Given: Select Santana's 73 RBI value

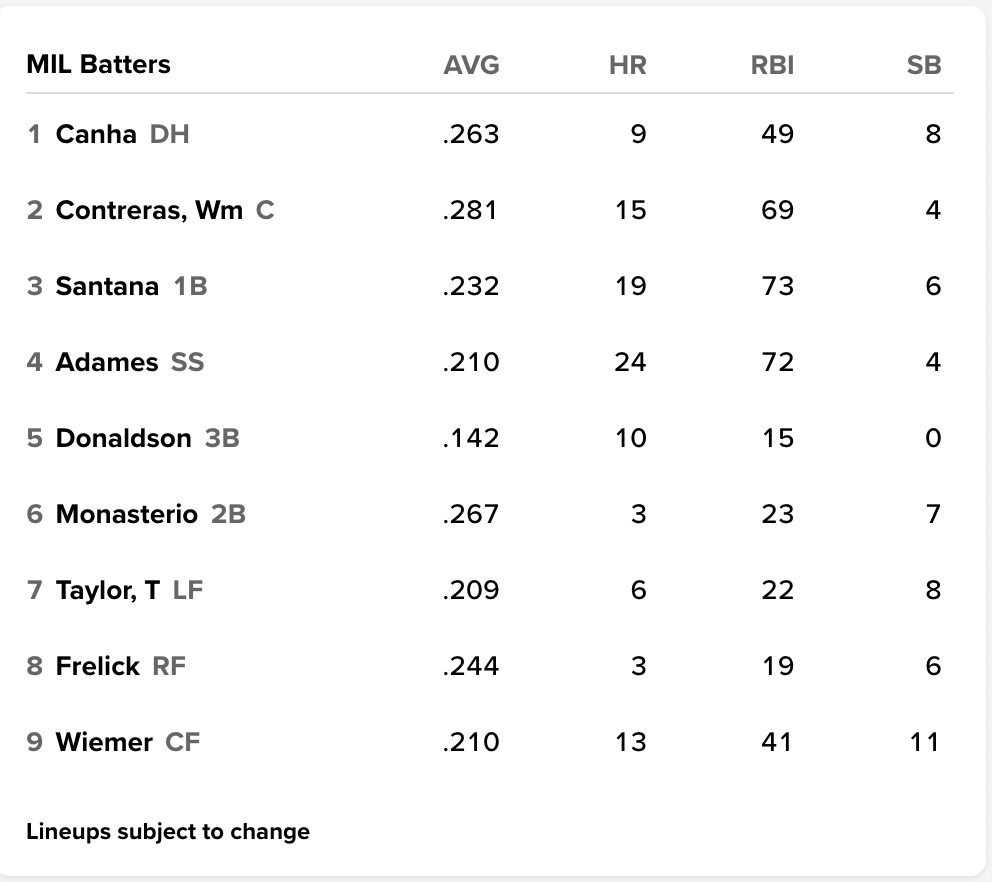Looking at the screenshot, I should point(777,286).
